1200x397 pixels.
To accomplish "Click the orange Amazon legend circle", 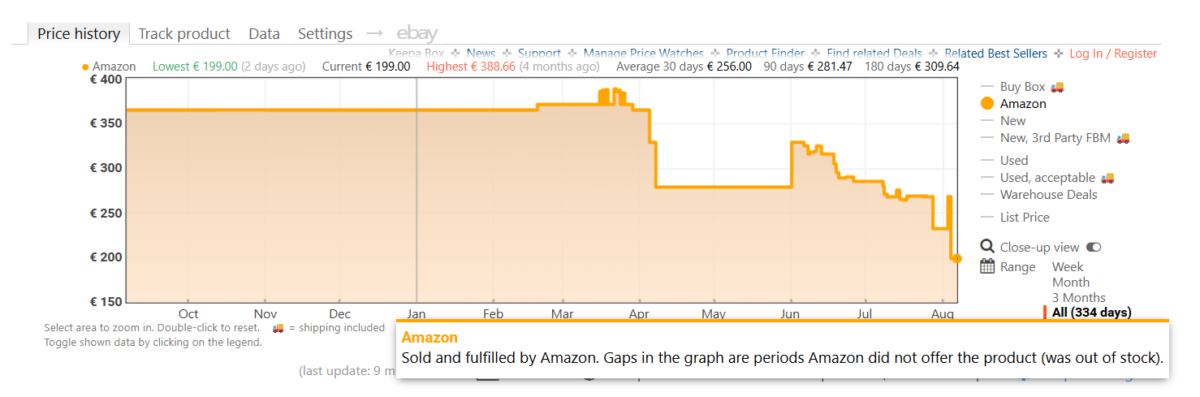I will click(987, 103).
